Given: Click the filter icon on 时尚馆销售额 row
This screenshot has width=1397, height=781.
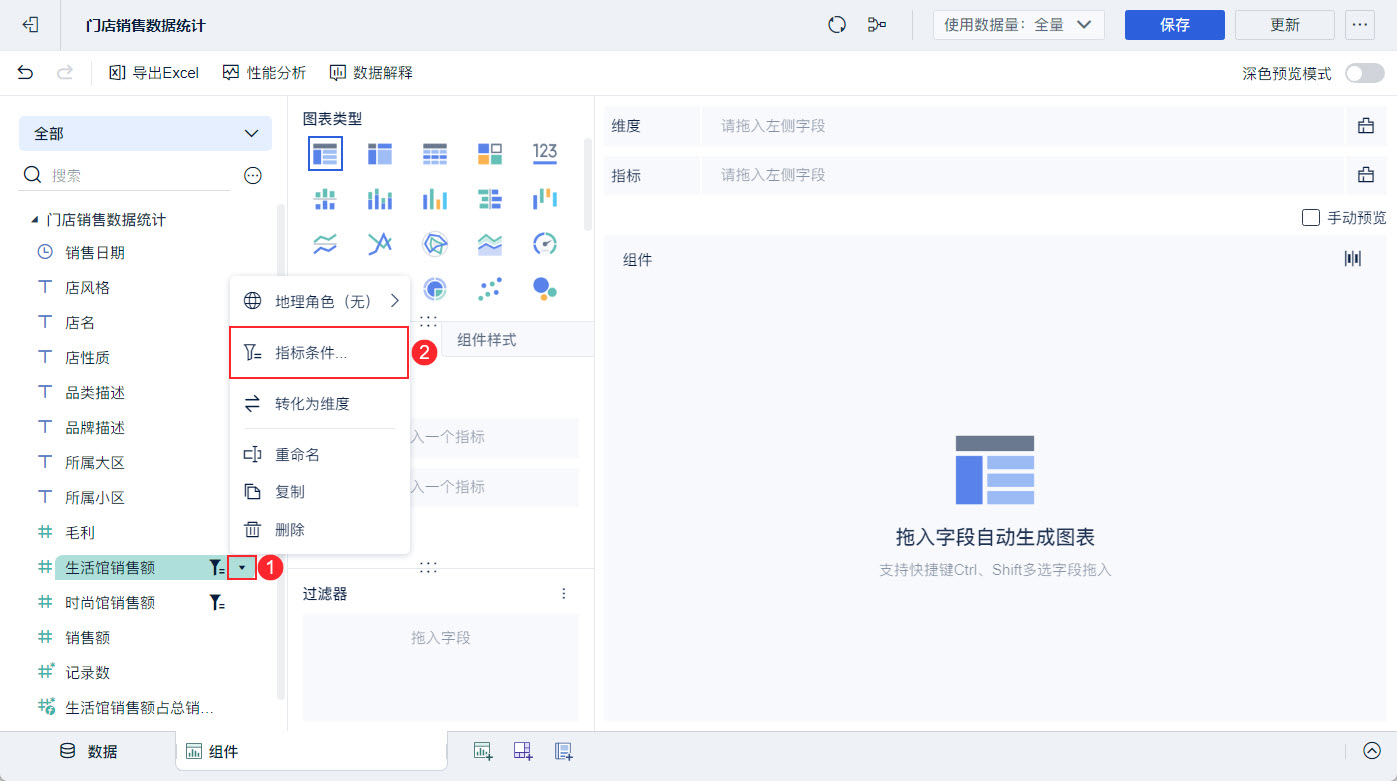Looking at the screenshot, I should coord(217,603).
